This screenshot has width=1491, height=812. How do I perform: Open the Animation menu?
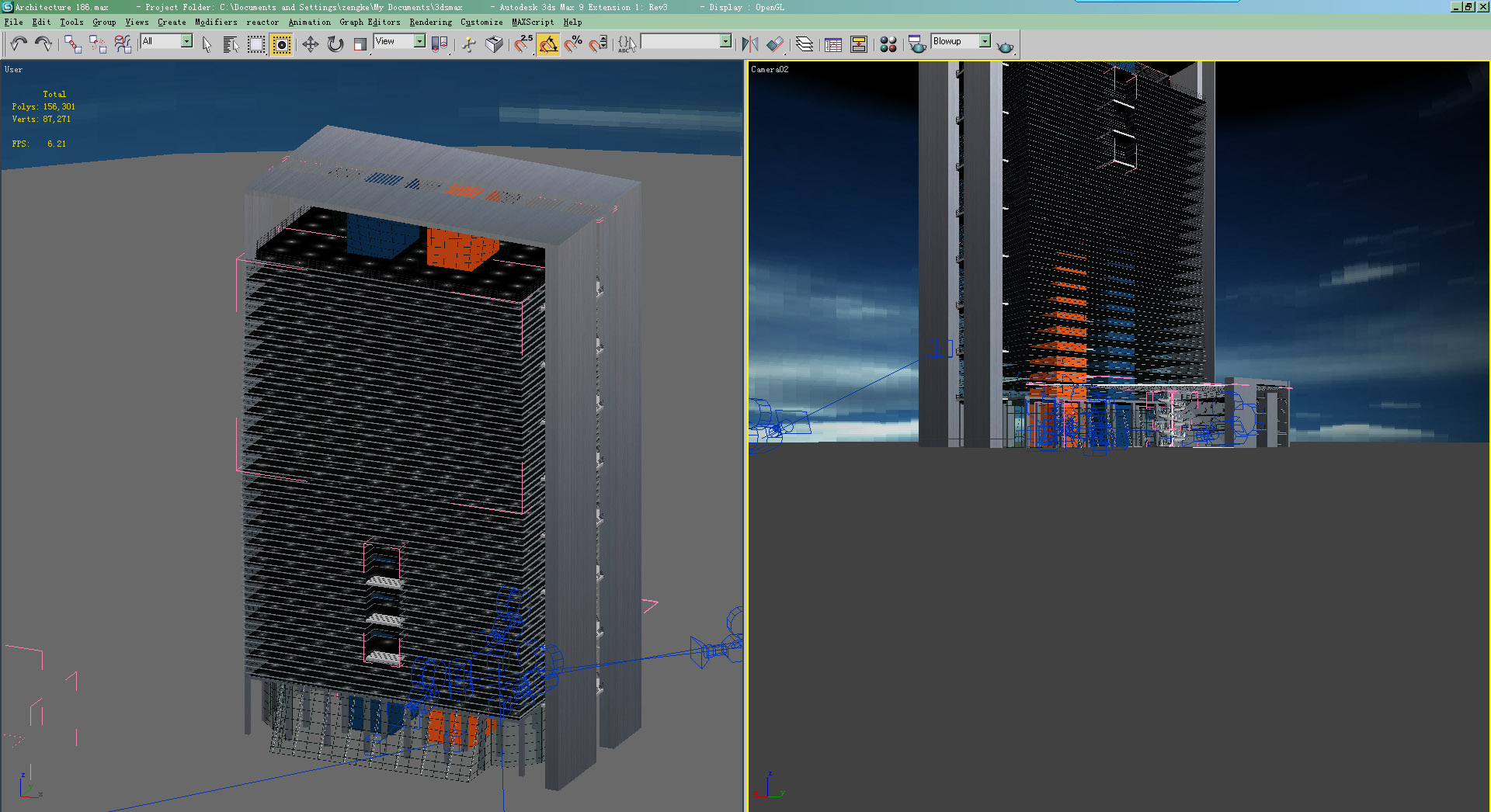tap(309, 22)
